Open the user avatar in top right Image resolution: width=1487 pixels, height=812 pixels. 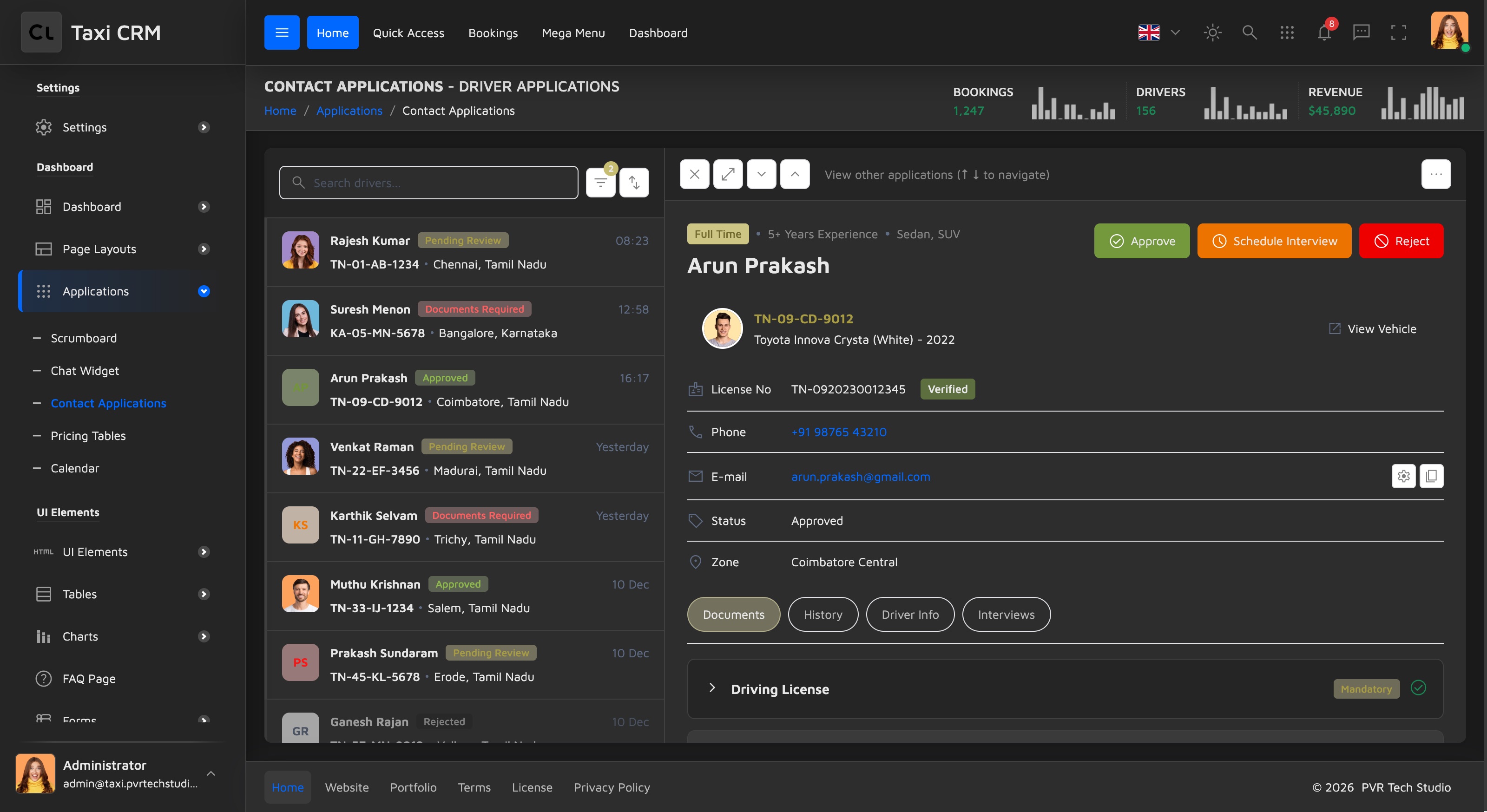coord(1449,31)
